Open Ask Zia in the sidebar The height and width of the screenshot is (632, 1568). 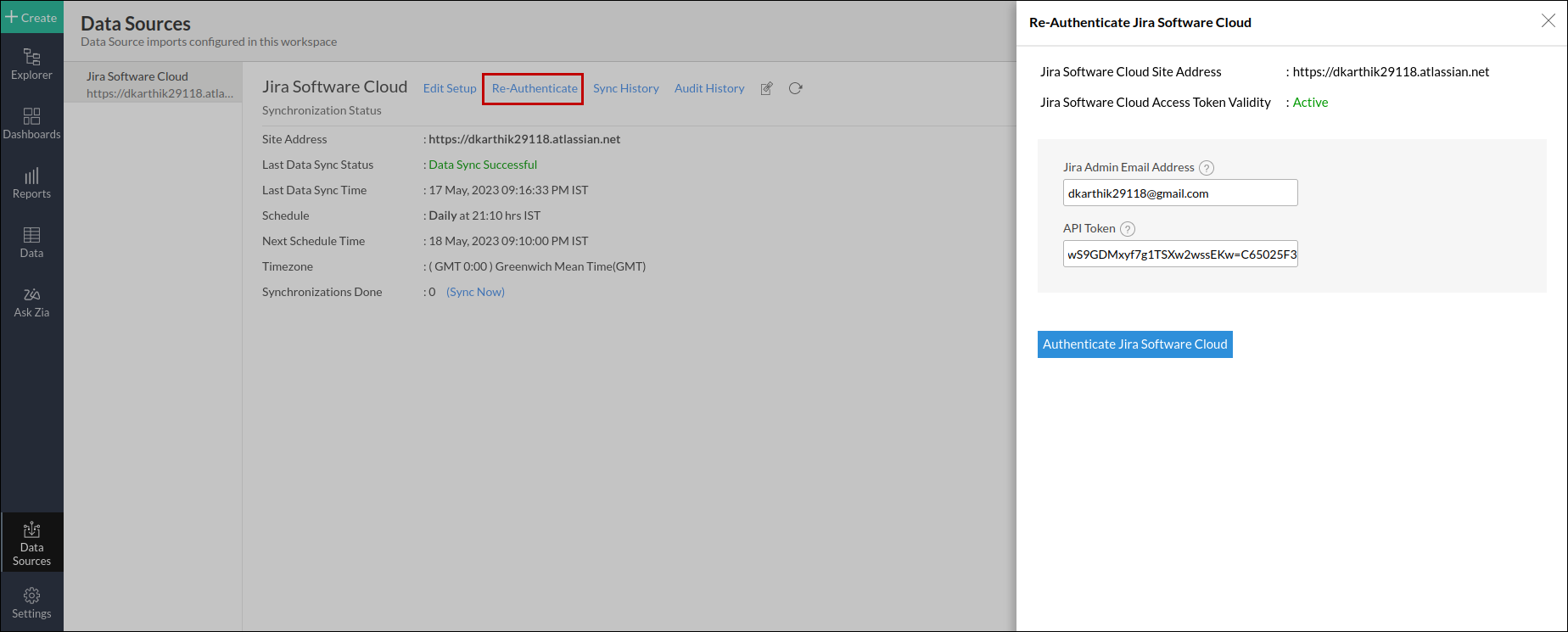(31, 302)
